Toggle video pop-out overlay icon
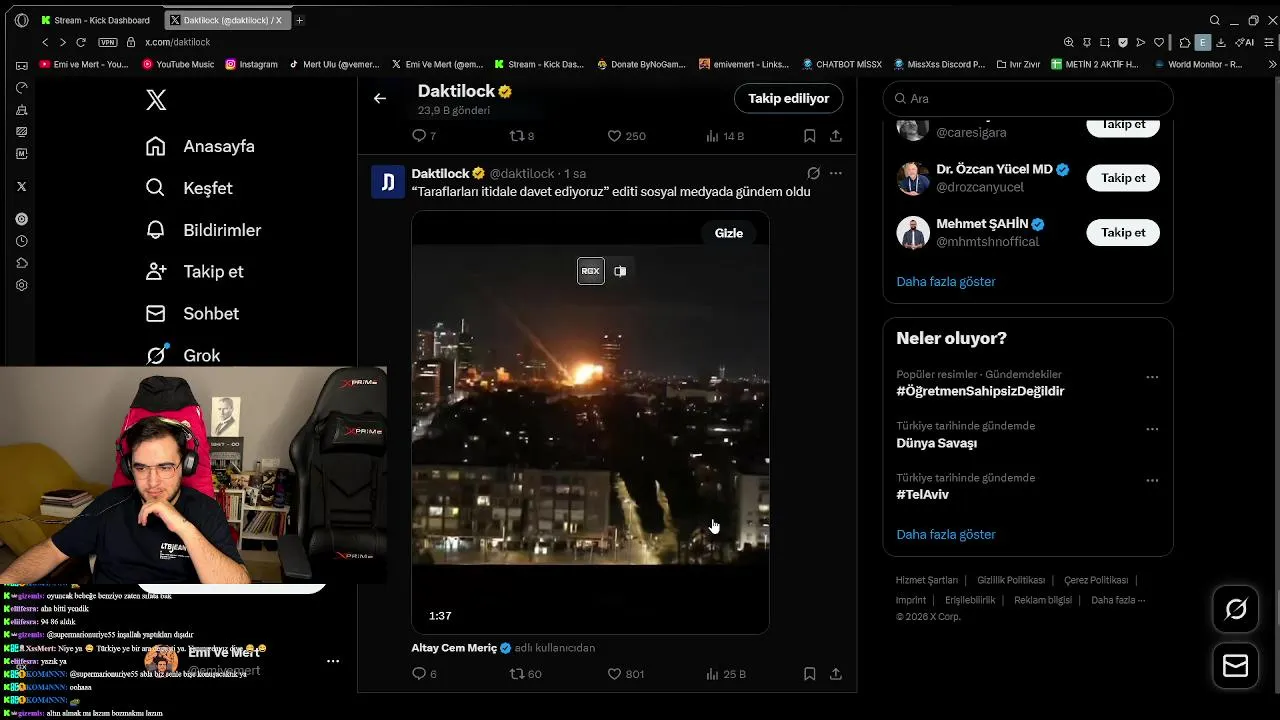The height and width of the screenshot is (720, 1280). point(620,271)
